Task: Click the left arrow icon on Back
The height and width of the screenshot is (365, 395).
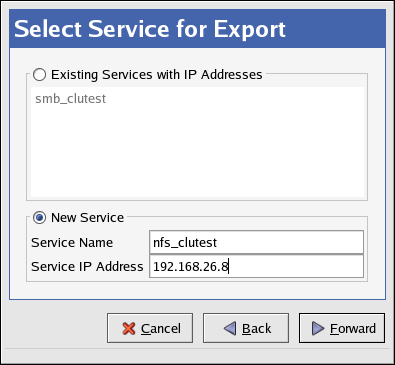Action: (230, 329)
